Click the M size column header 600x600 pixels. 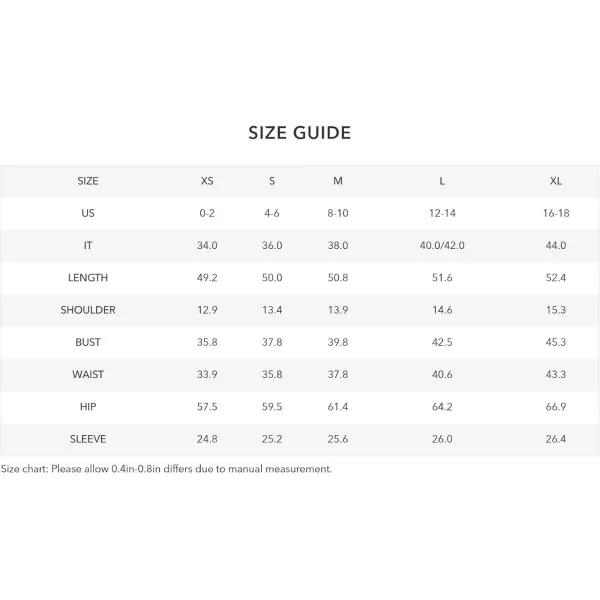point(338,181)
